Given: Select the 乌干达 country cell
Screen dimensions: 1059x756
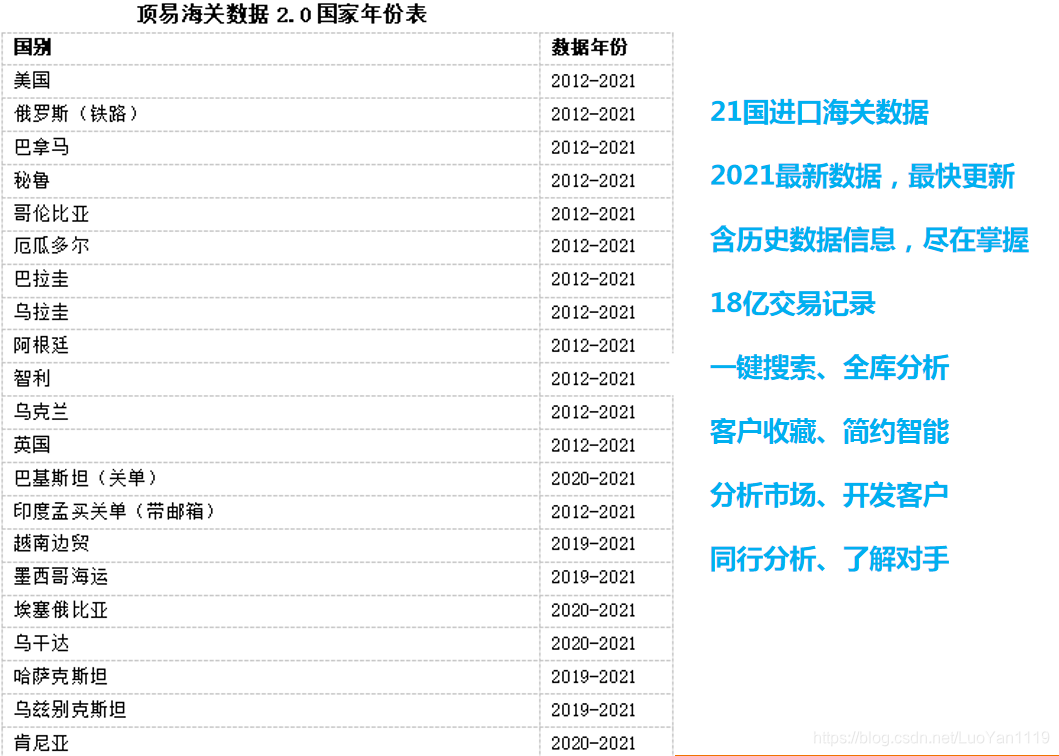Looking at the screenshot, I should point(41,643).
